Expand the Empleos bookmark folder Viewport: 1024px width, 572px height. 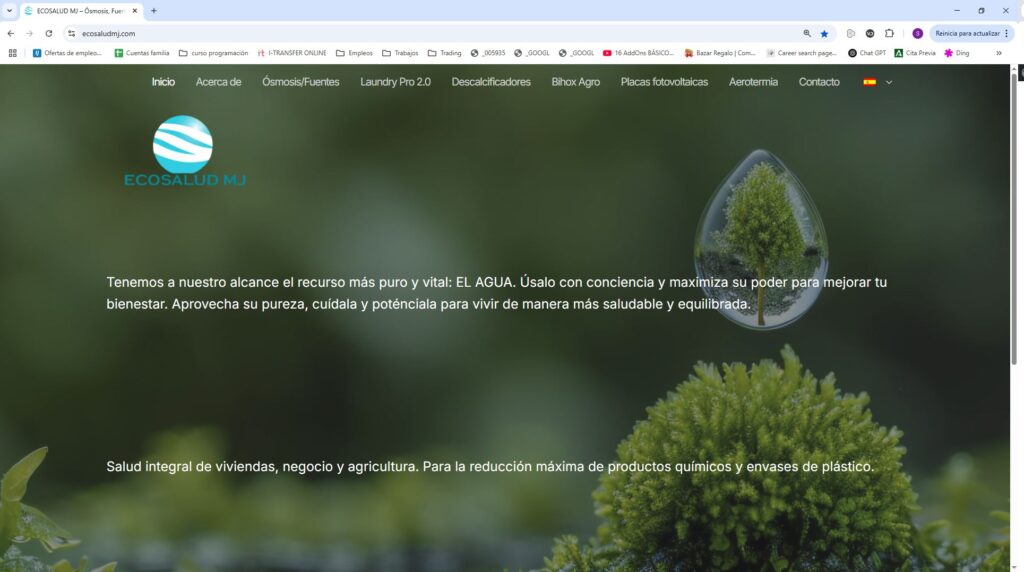354,53
